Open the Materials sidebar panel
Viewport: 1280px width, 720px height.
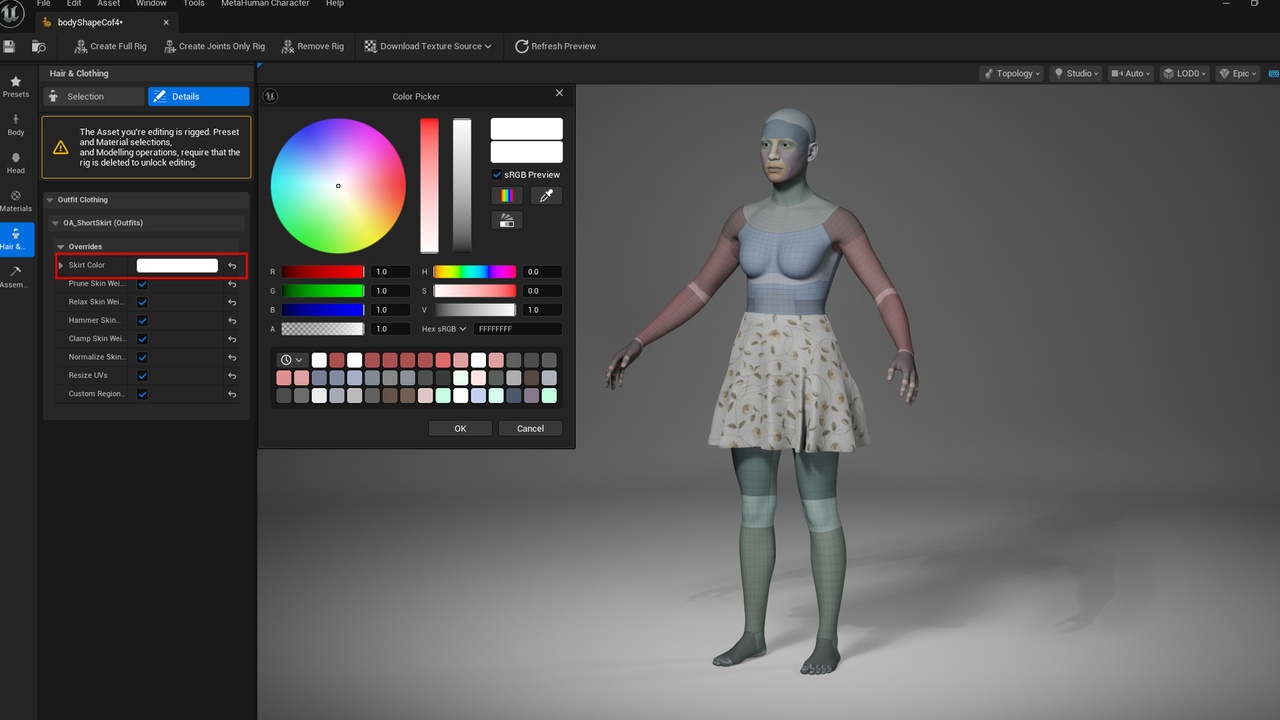[x=16, y=201]
